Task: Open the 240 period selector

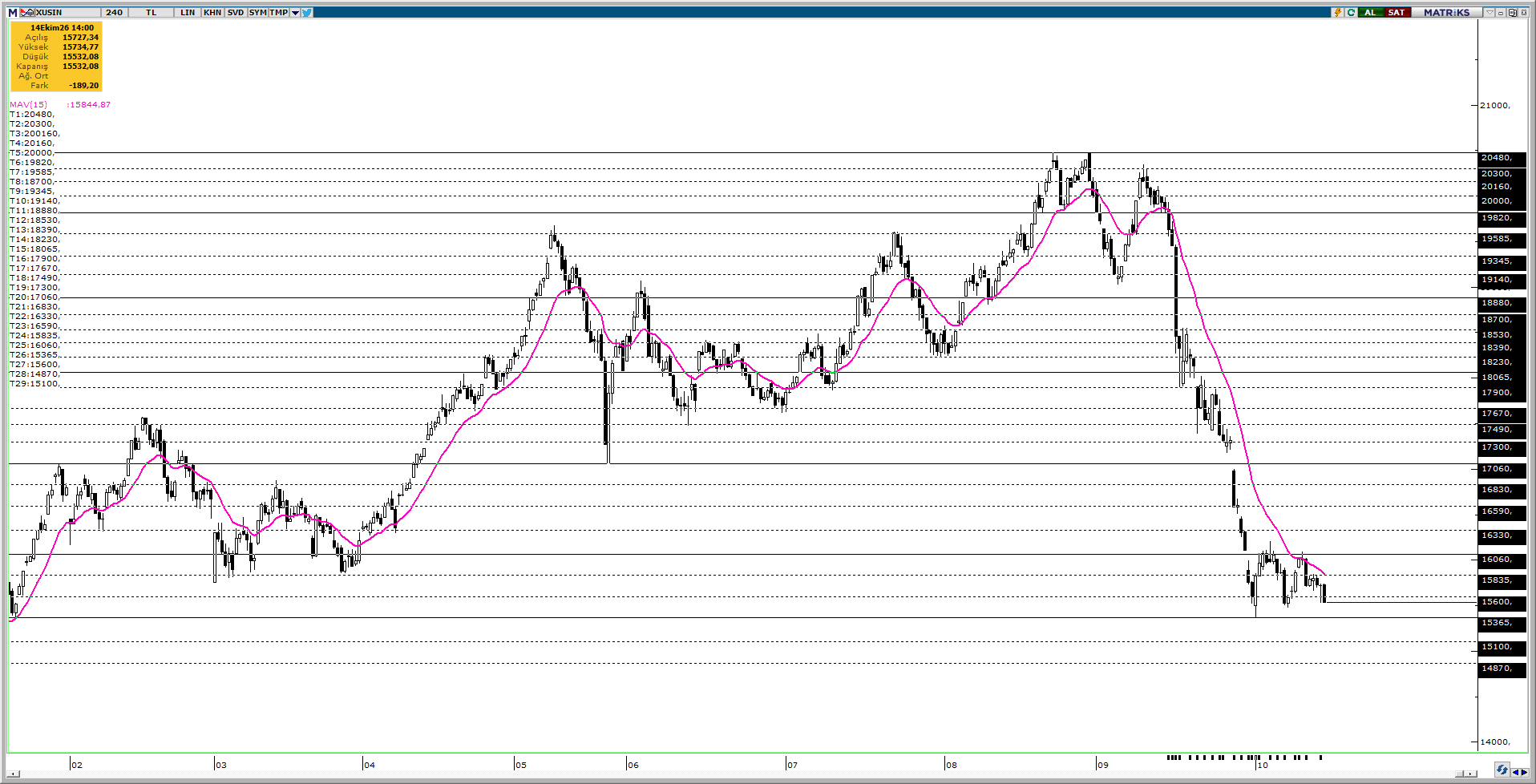Action: coord(115,13)
